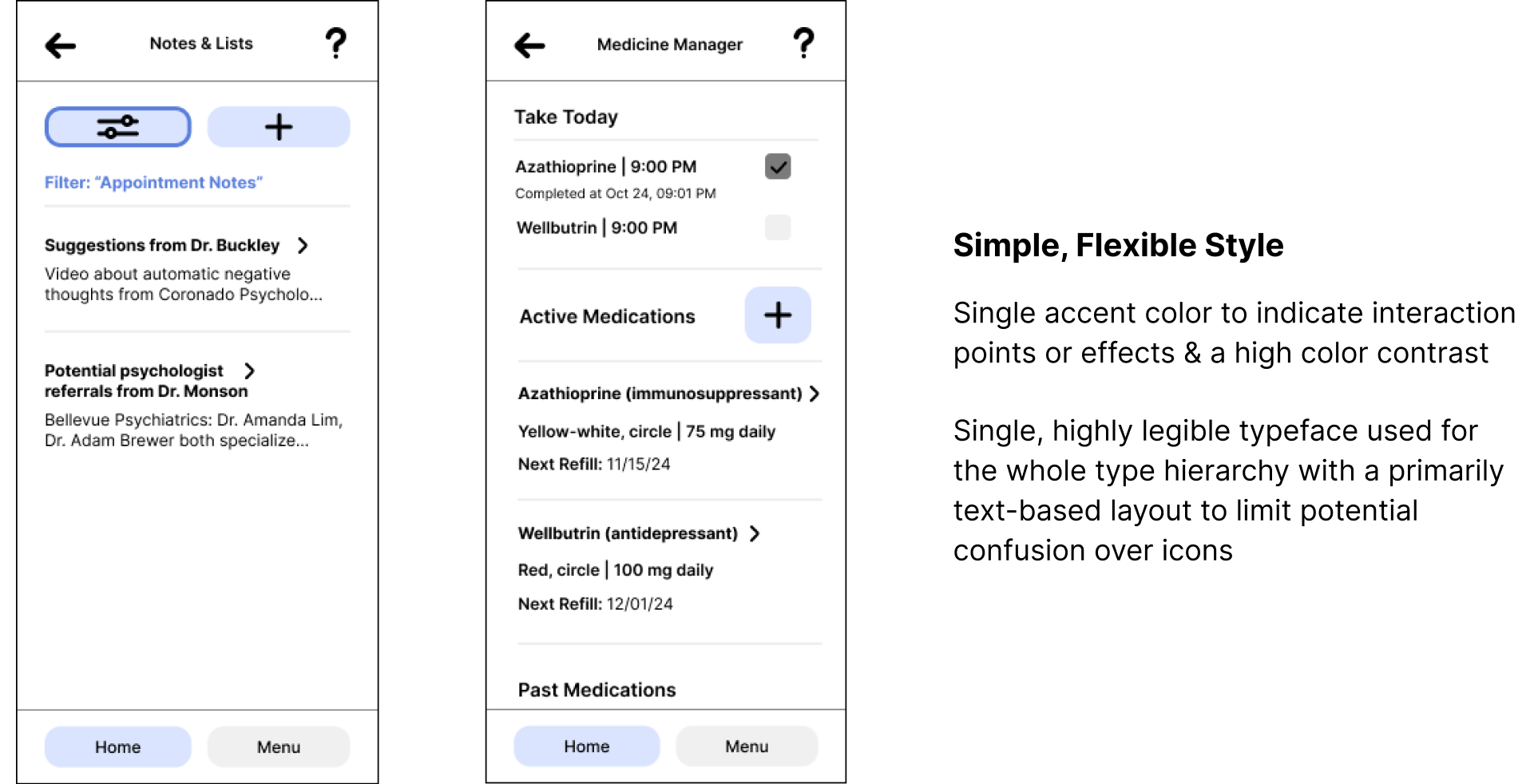Tap Home in Medicine Manager footer
This screenshot has width=1534, height=784.
tap(586, 746)
